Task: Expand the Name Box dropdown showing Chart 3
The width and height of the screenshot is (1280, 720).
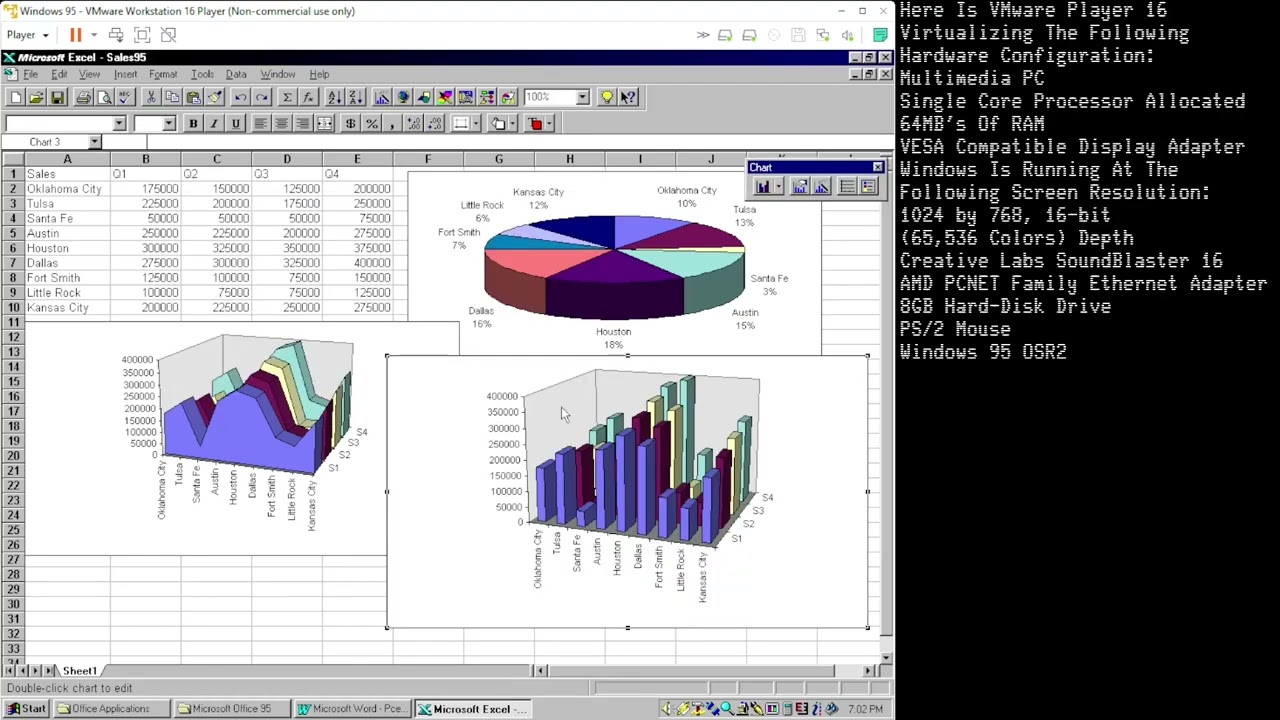Action: (x=94, y=142)
